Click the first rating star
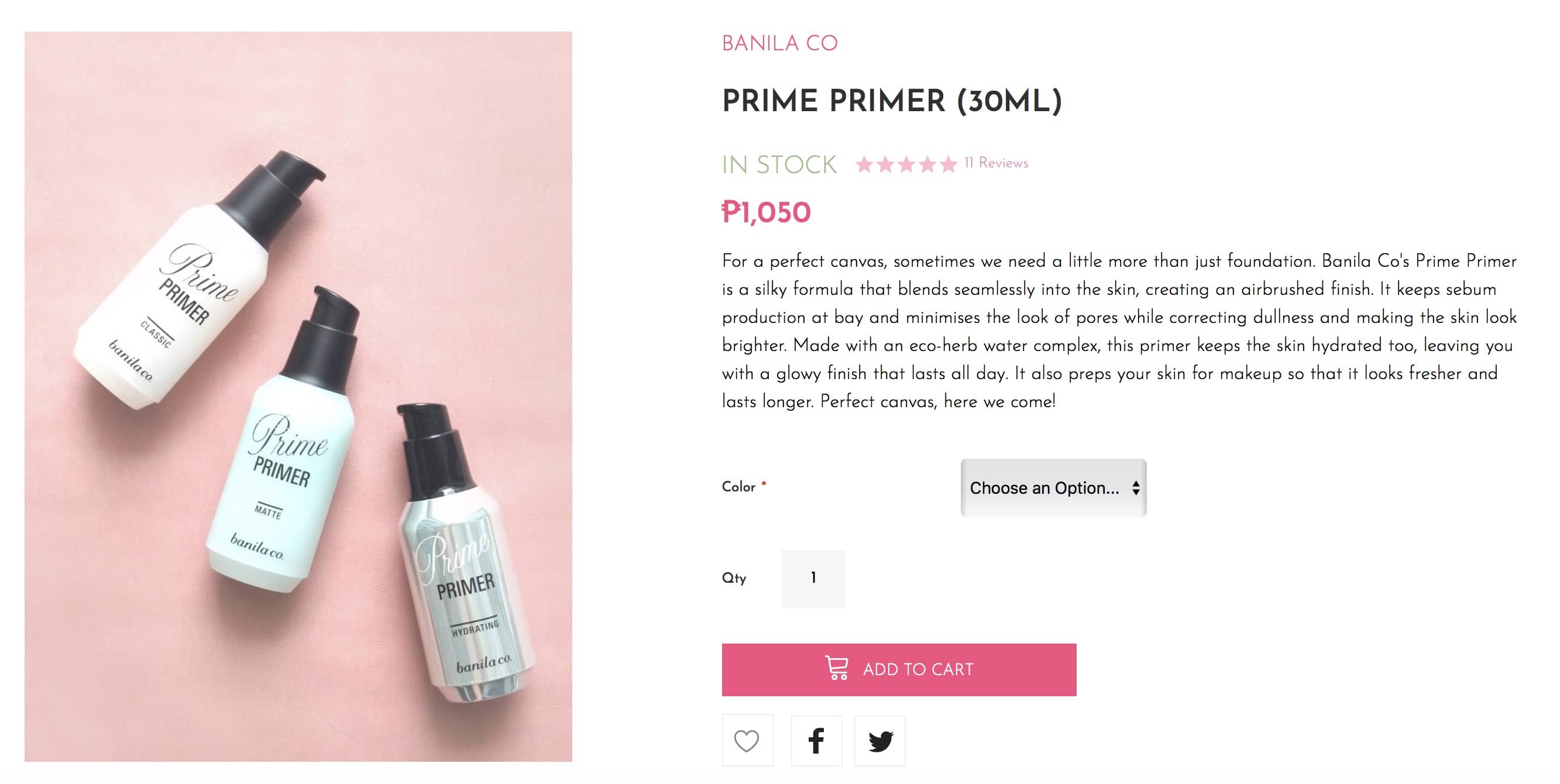This screenshot has width=1560, height=784. (864, 164)
